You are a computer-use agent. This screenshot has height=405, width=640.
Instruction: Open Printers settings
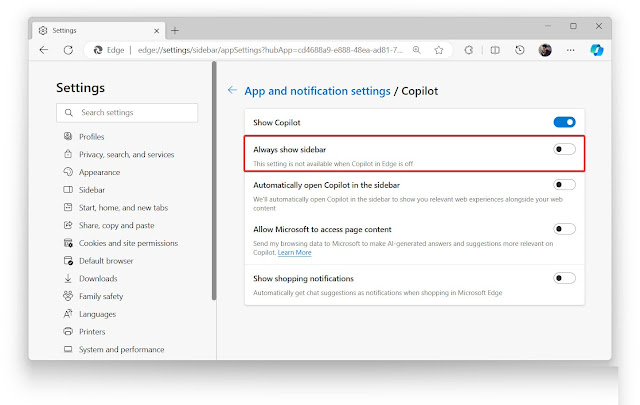coord(92,332)
